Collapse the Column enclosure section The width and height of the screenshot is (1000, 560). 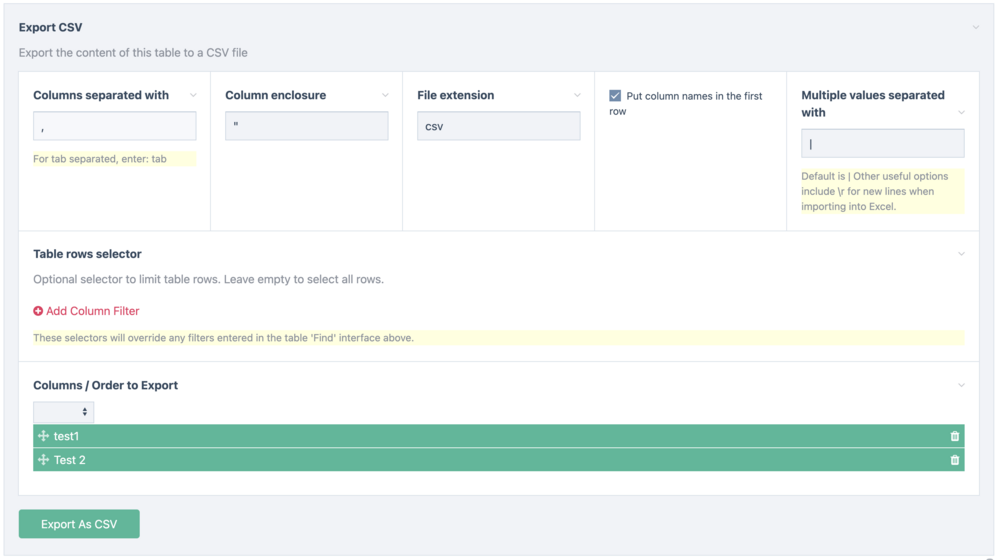click(x=385, y=96)
